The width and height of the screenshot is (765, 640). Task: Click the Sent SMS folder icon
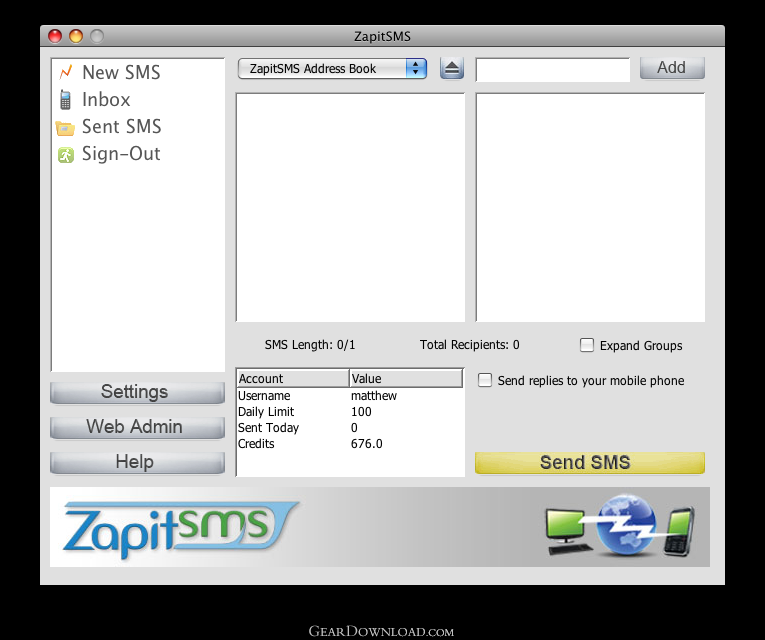65,128
